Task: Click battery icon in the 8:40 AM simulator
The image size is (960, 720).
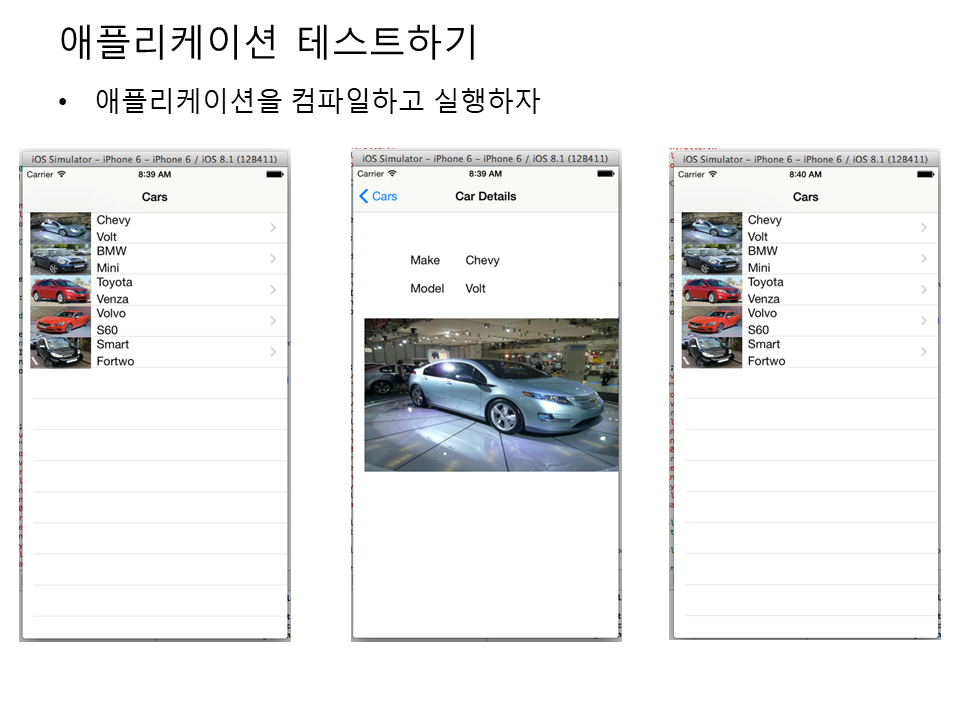Action: coord(926,175)
